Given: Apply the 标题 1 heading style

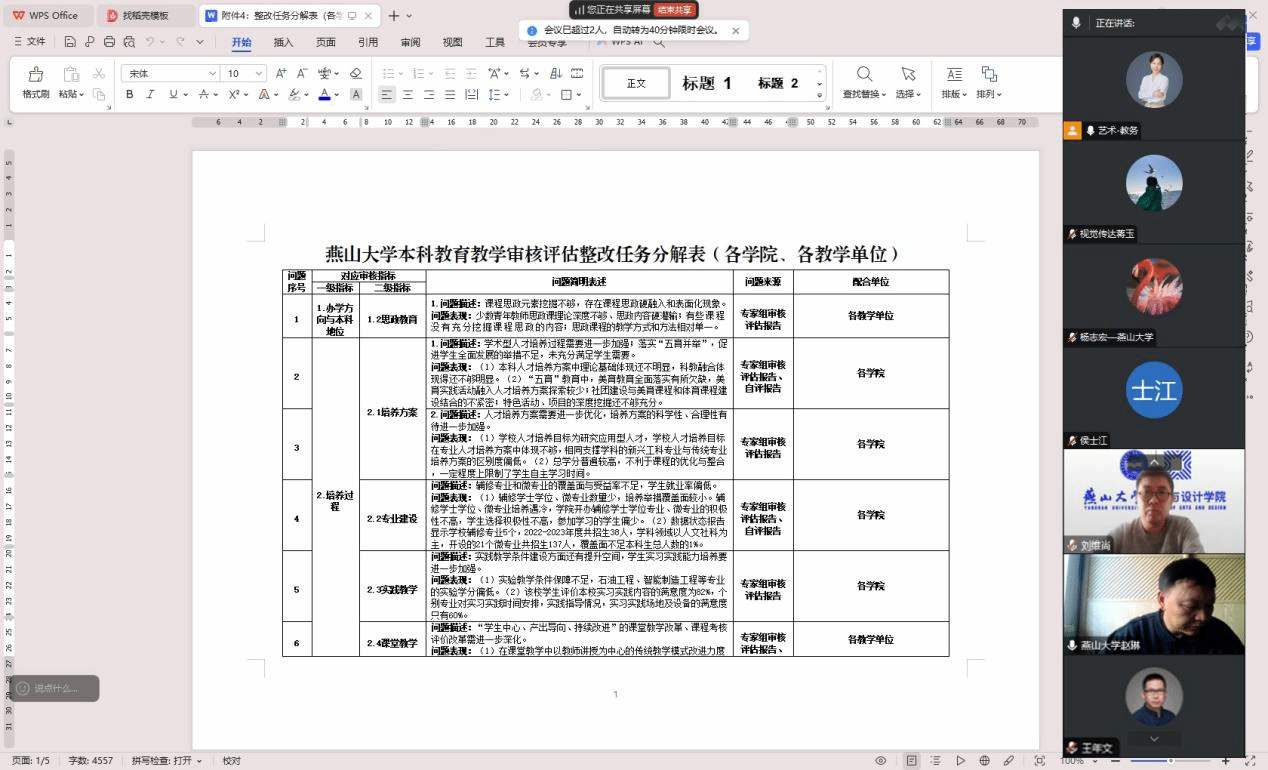Looking at the screenshot, I should coord(706,83).
